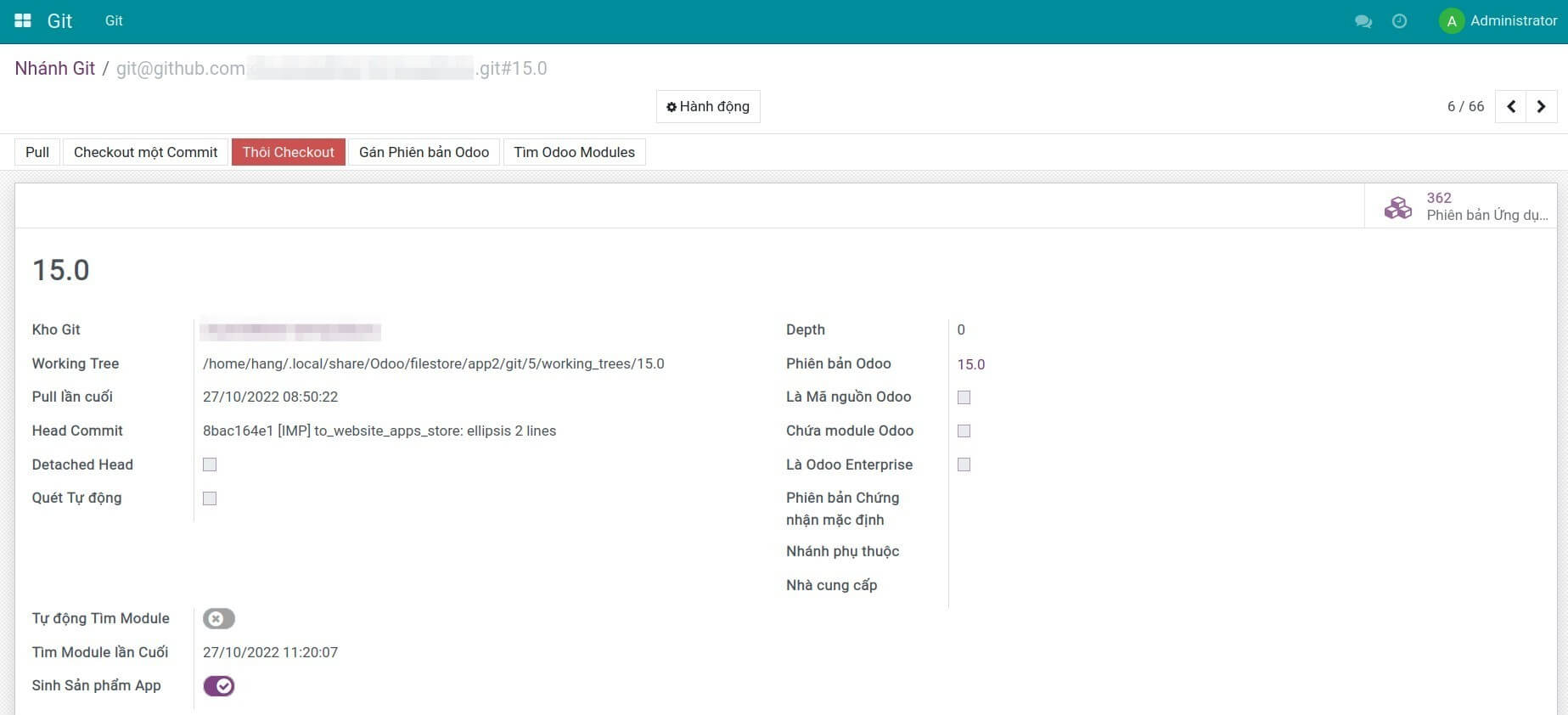
Task: Click the Administrator avatar icon
Action: (x=1452, y=21)
